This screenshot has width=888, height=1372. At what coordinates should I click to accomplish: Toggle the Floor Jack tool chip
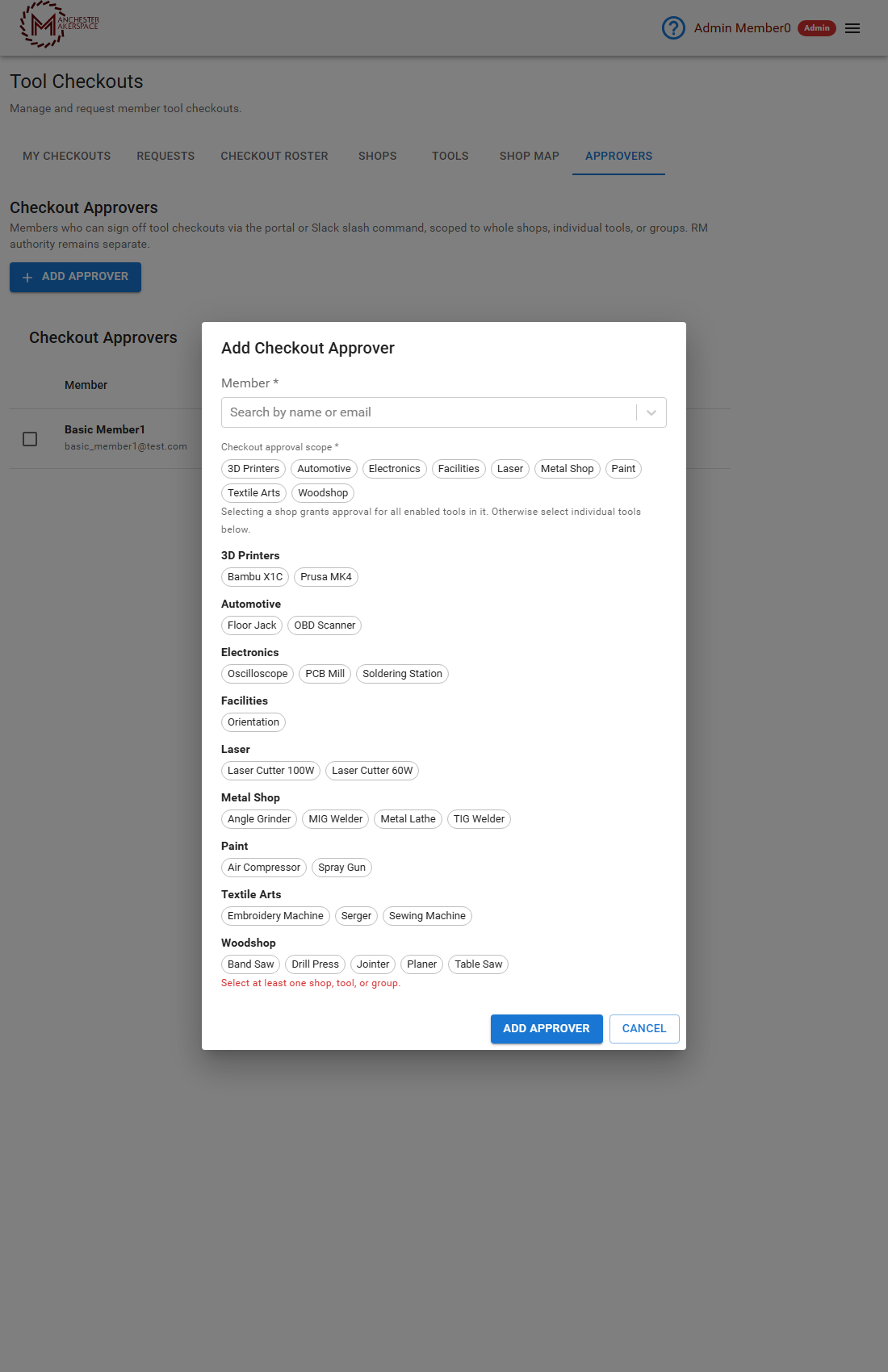[x=252, y=625]
